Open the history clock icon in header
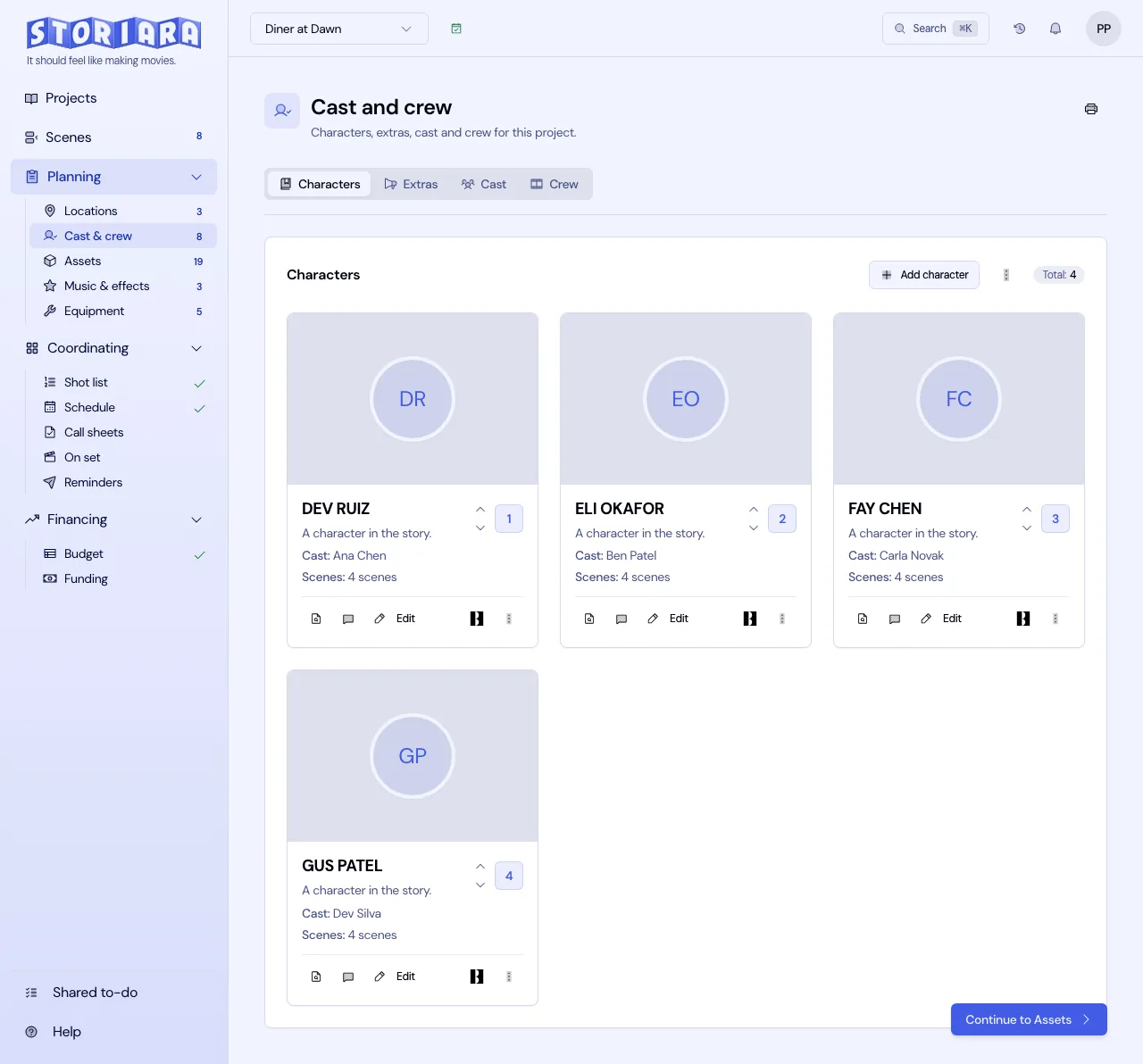Screen dimensions: 1143x1064 coord(1019,29)
